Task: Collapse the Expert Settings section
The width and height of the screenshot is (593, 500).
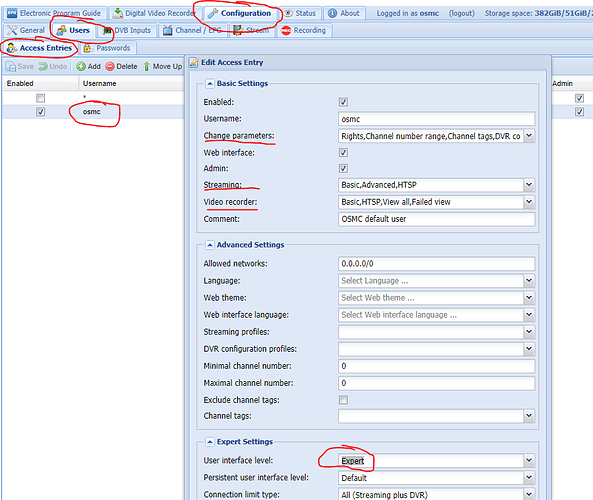Action: pos(210,442)
